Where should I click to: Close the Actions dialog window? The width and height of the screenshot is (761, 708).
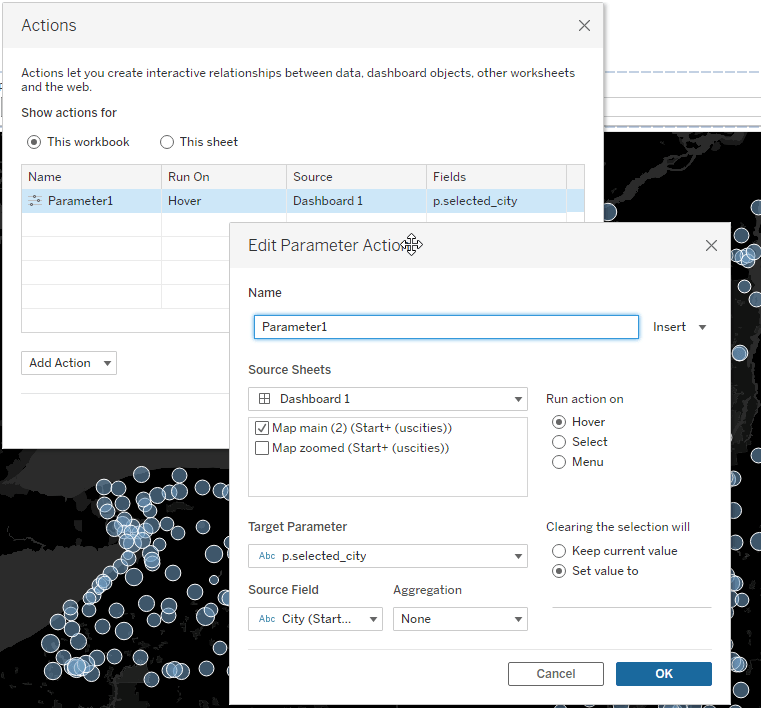584,26
